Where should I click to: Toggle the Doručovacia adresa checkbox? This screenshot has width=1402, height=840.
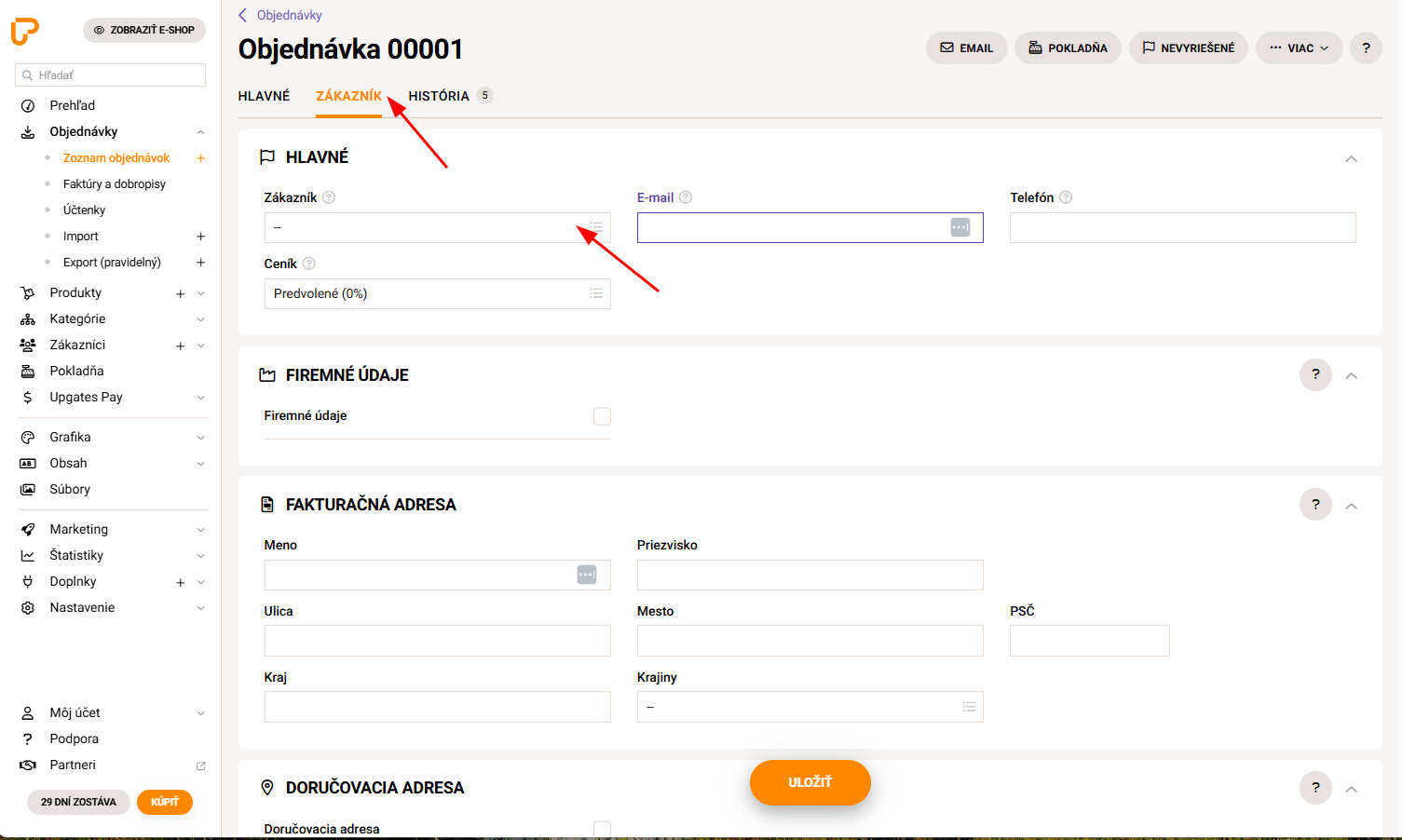point(602,829)
